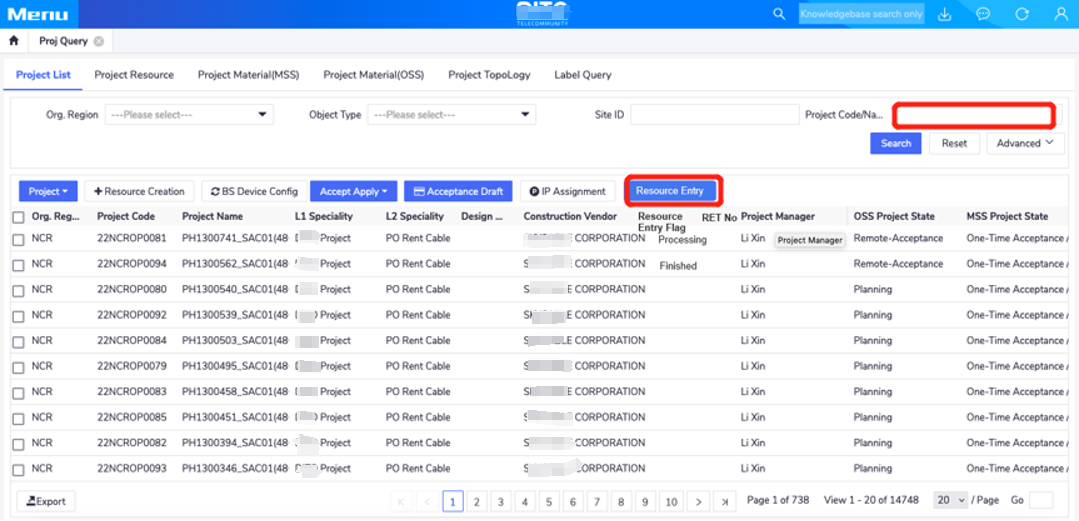Click the Search button
The width and height of the screenshot is (1079, 521).
pos(896,143)
